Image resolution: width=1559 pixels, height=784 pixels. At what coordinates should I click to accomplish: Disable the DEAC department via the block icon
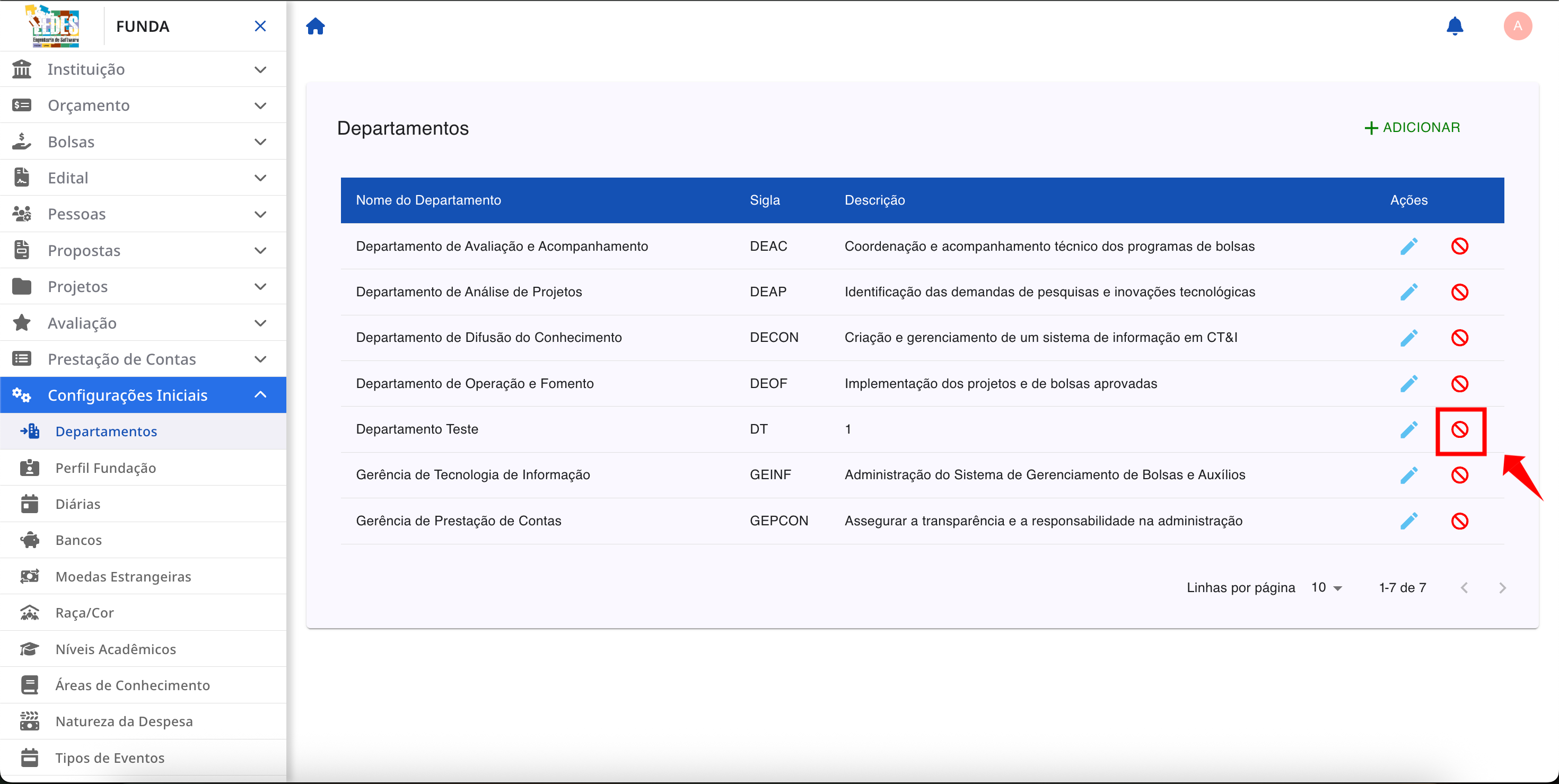1460,245
